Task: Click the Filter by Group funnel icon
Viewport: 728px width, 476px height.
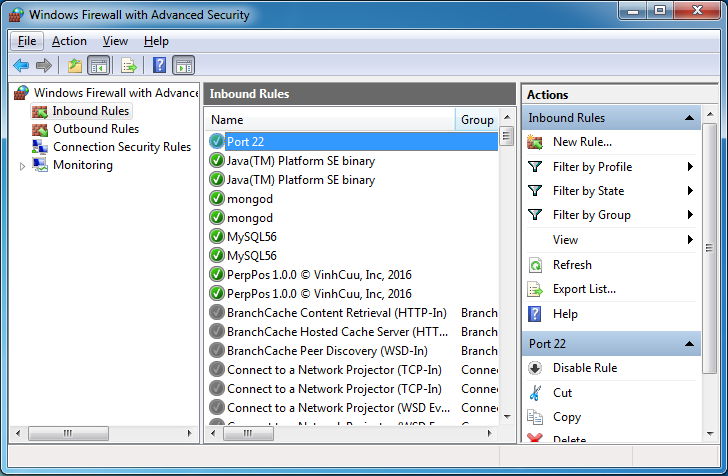Action: pyautogui.click(x=535, y=215)
